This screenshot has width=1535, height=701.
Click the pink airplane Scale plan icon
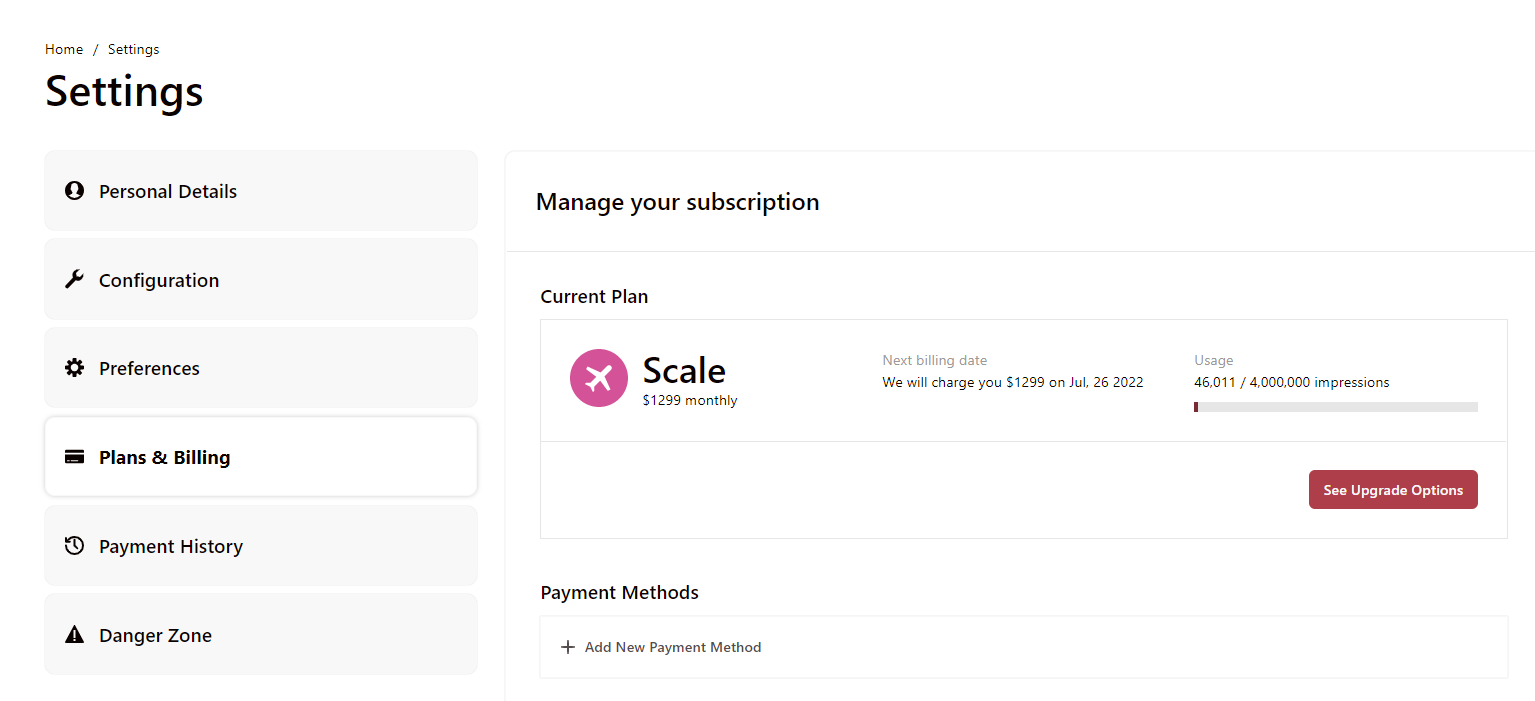599,378
